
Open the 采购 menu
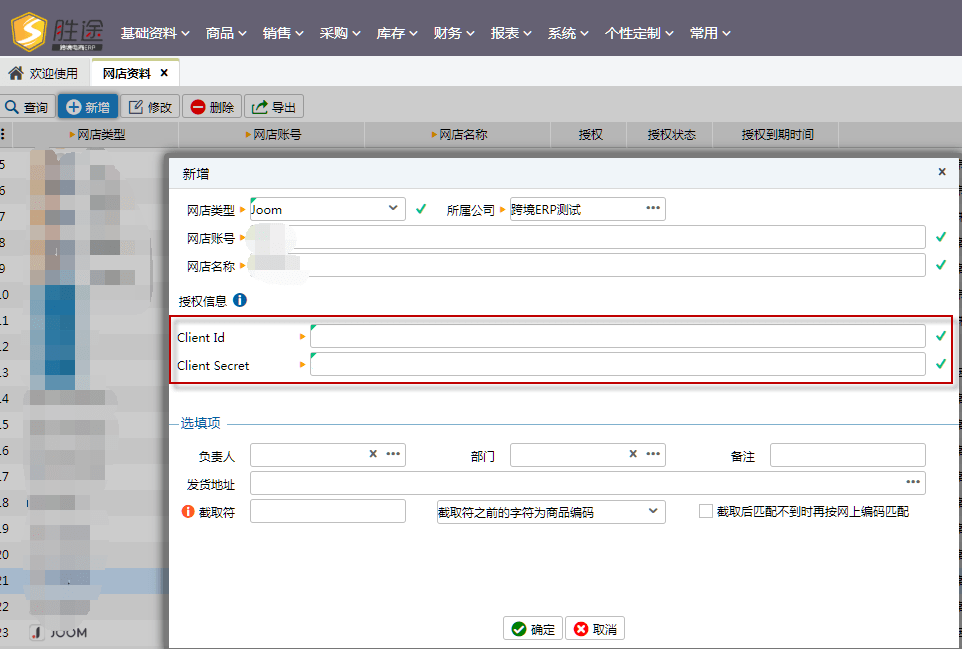pyautogui.click(x=340, y=33)
